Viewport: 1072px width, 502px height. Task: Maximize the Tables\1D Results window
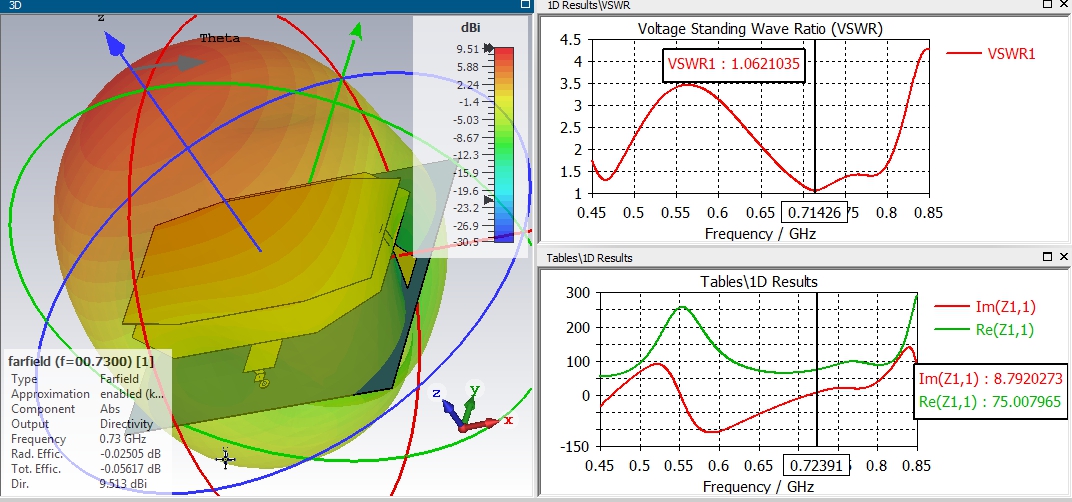pyautogui.click(x=1047, y=256)
